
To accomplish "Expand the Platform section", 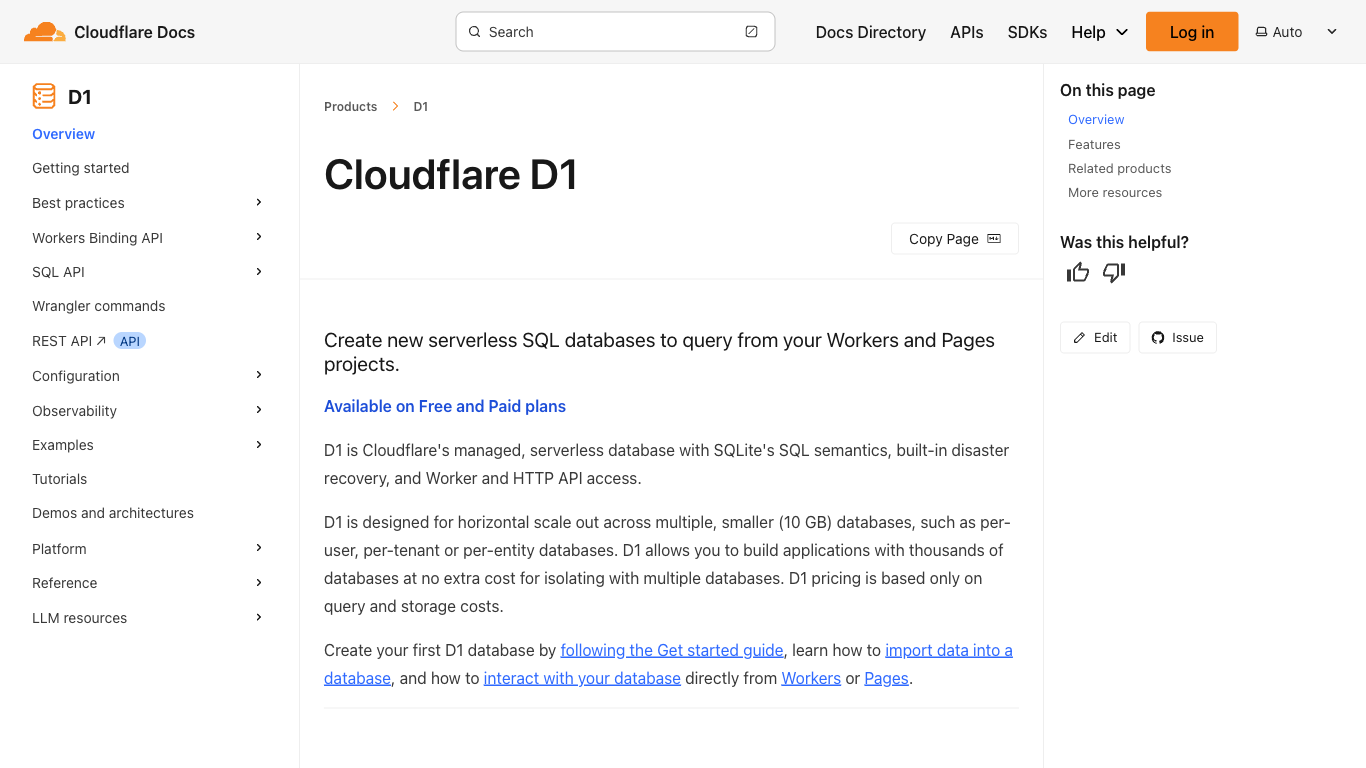I will pos(258,548).
